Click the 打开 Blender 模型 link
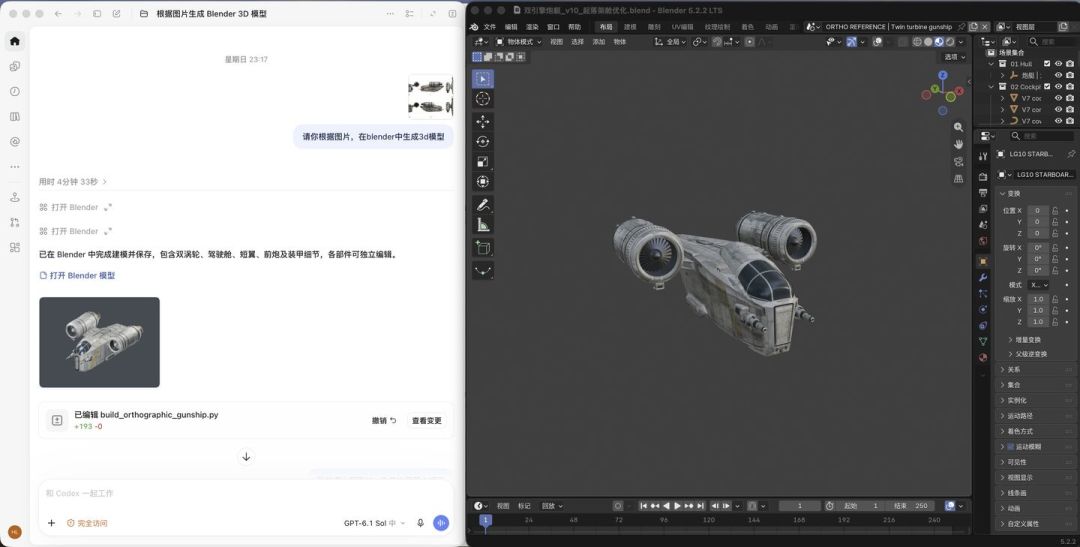This screenshot has width=1080, height=547. coord(77,276)
